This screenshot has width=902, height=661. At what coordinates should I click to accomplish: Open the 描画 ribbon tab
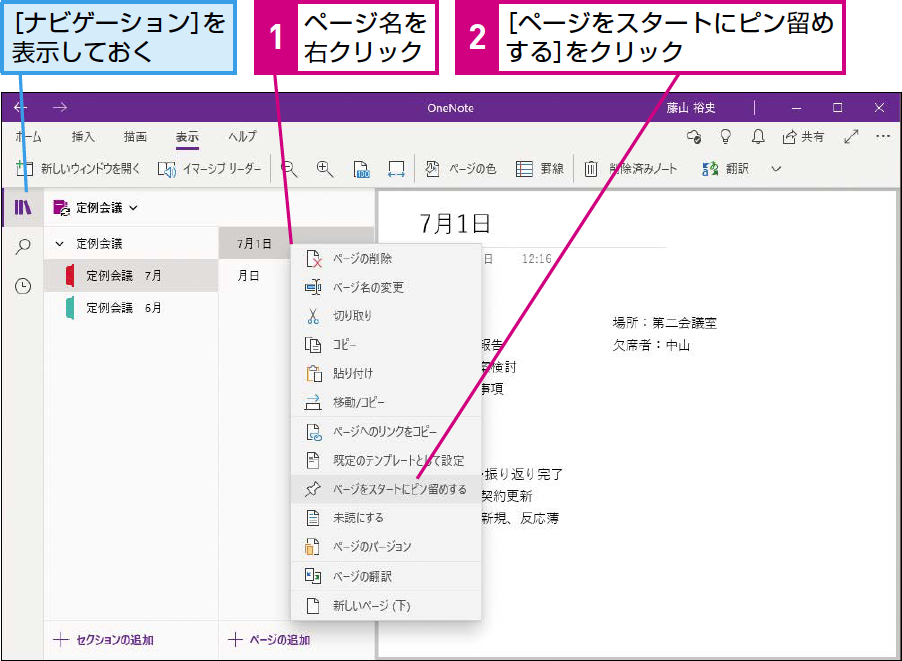(135, 137)
